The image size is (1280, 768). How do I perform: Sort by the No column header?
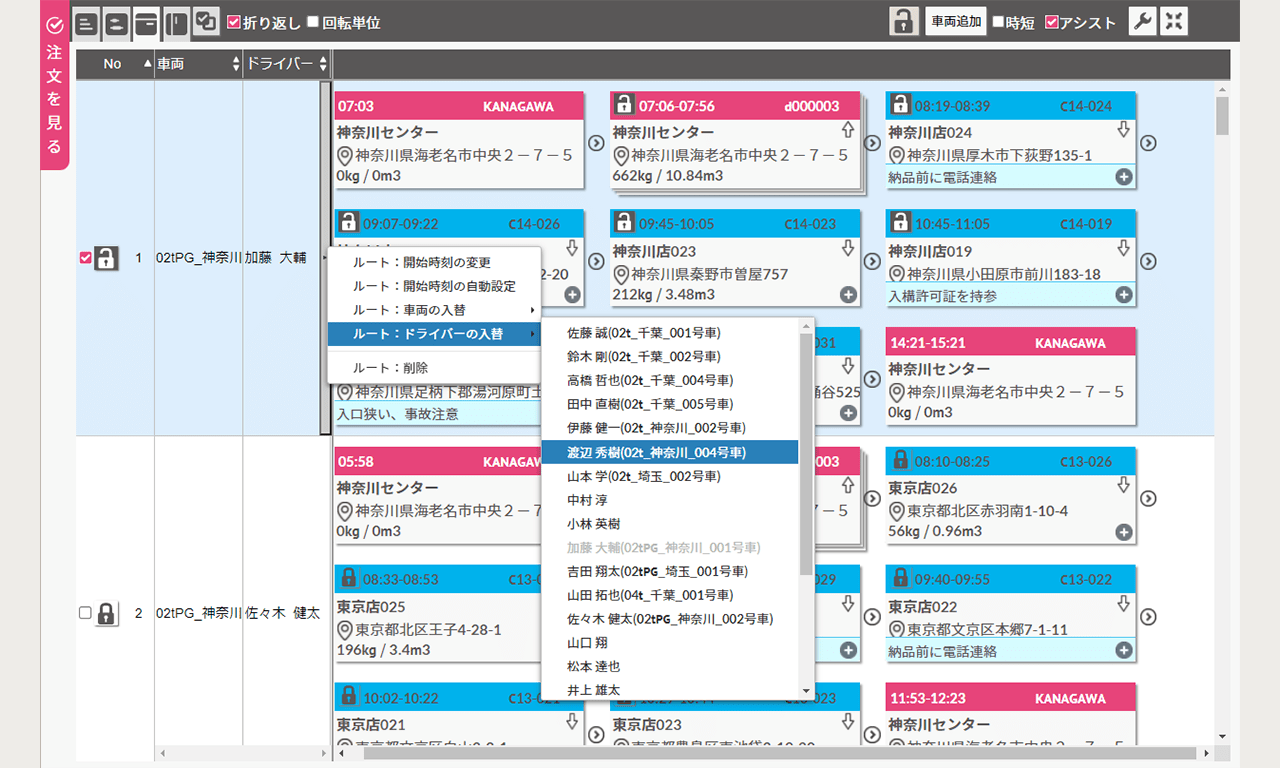(x=115, y=64)
